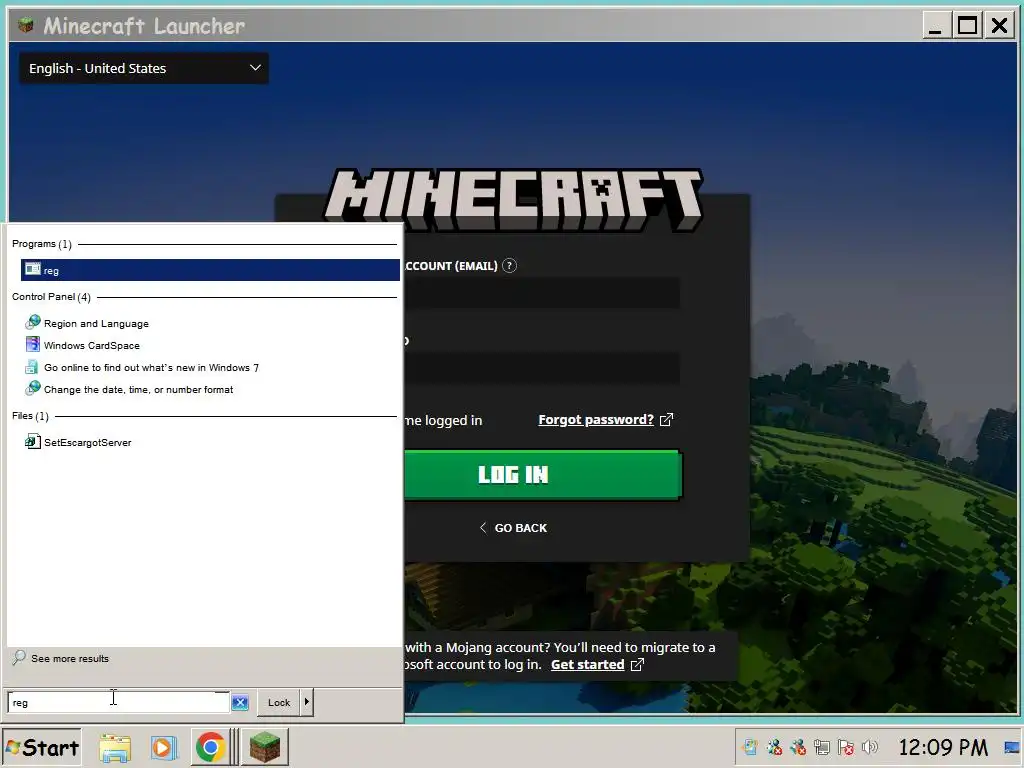
Task: Open the English - United States language dropdown
Action: (144, 69)
